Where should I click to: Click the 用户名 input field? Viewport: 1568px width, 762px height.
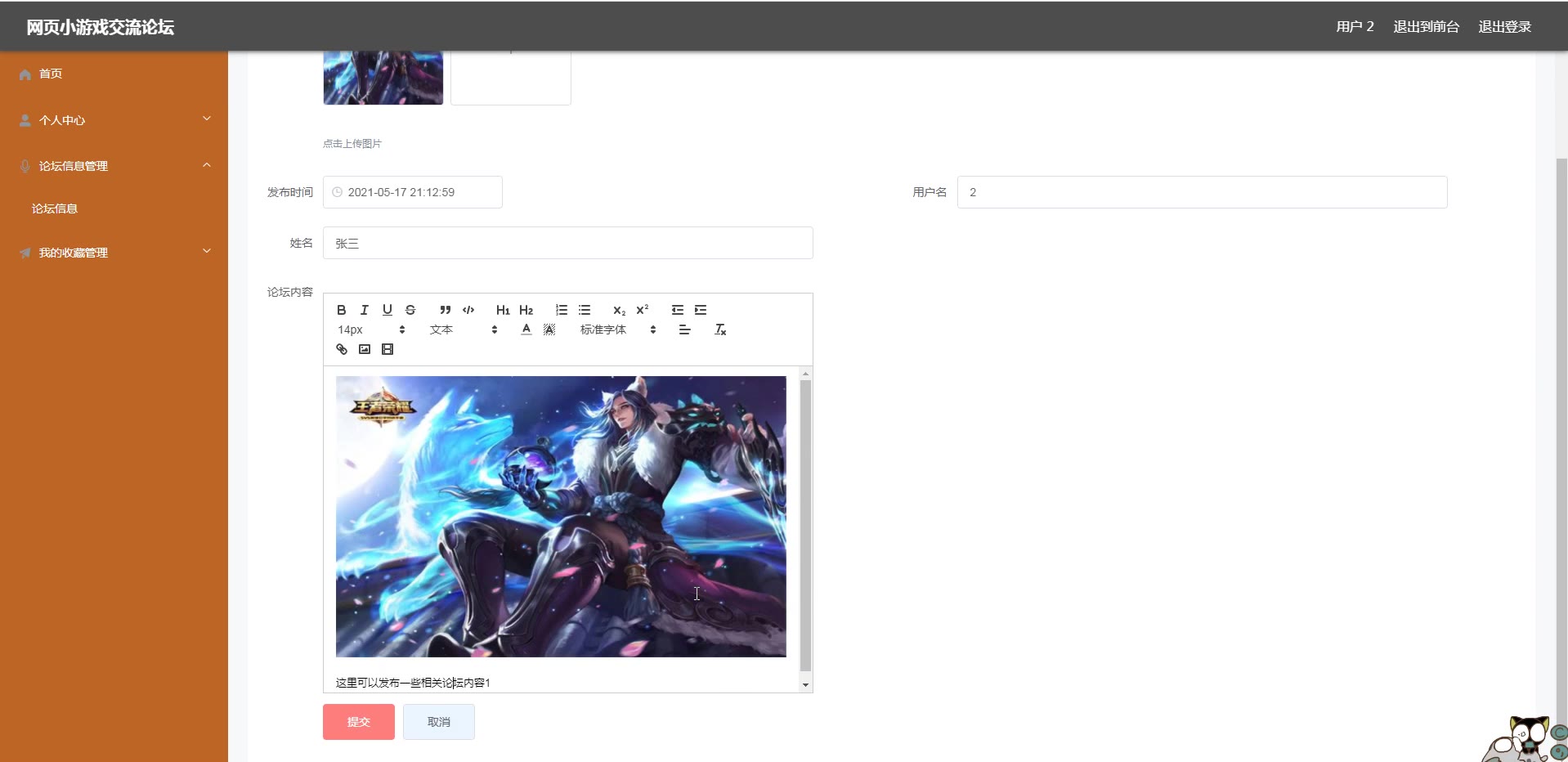point(1203,192)
